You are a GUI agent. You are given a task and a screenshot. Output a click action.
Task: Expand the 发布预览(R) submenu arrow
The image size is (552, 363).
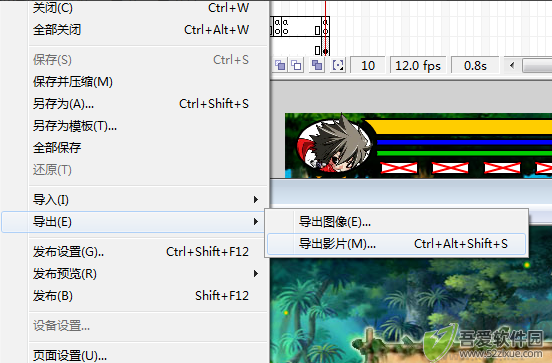coord(256,274)
